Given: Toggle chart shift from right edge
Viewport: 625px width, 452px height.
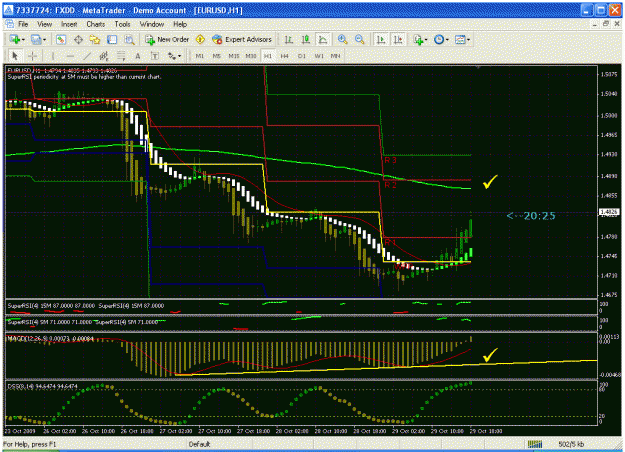Looking at the screenshot, I should (398, 39).
